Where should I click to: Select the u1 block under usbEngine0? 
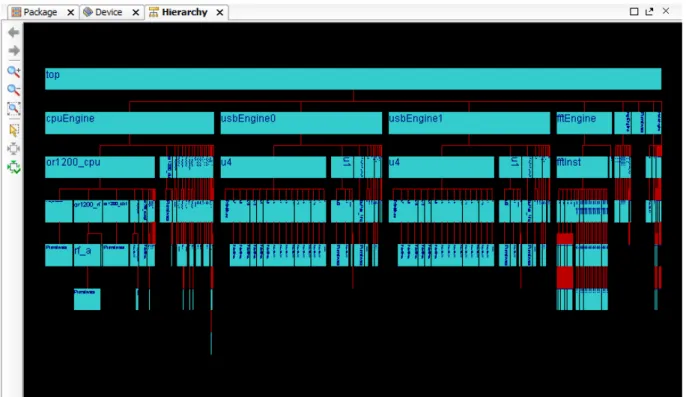(x=342, y=167)
